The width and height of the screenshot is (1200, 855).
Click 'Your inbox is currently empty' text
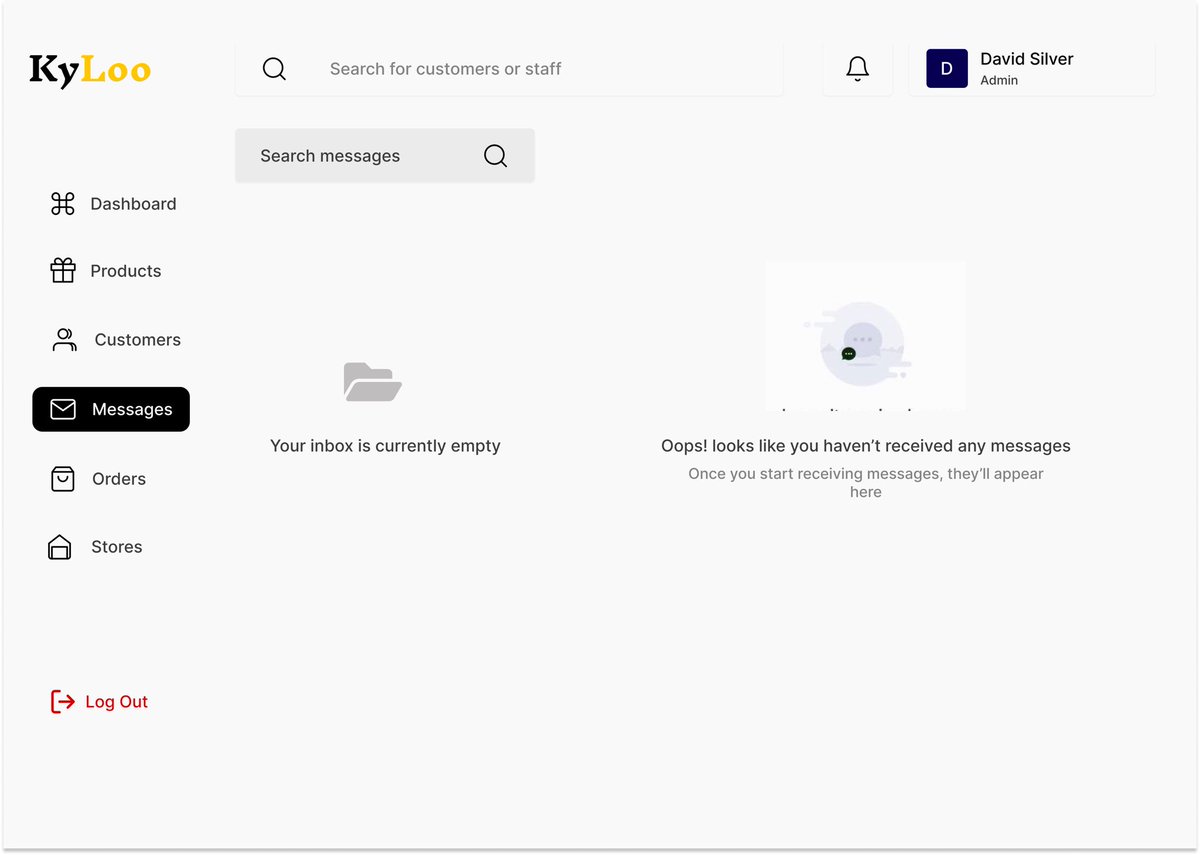pyautogui.click(x=385, y=446)
